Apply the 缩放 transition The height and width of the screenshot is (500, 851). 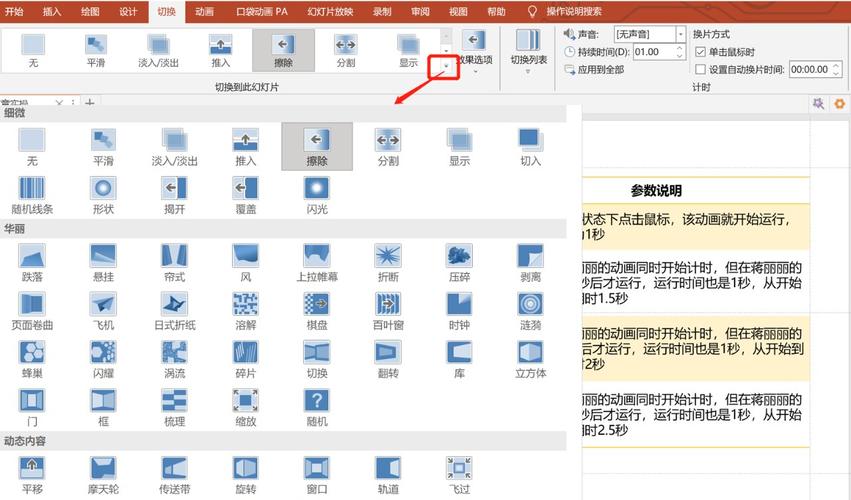coord(245,408)
